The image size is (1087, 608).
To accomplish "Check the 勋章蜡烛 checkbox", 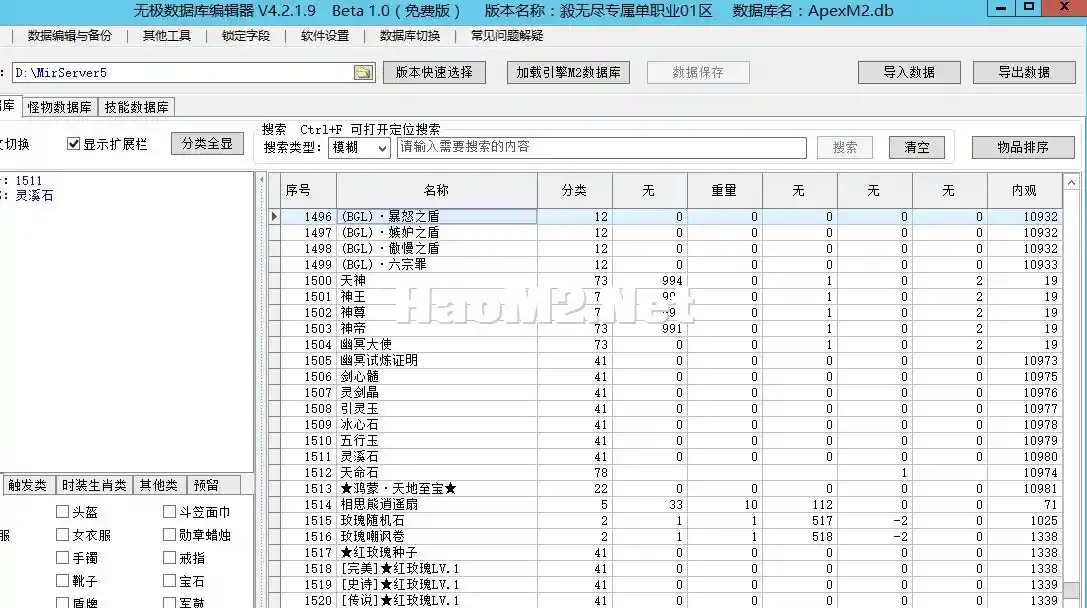I will click(169, 535).
